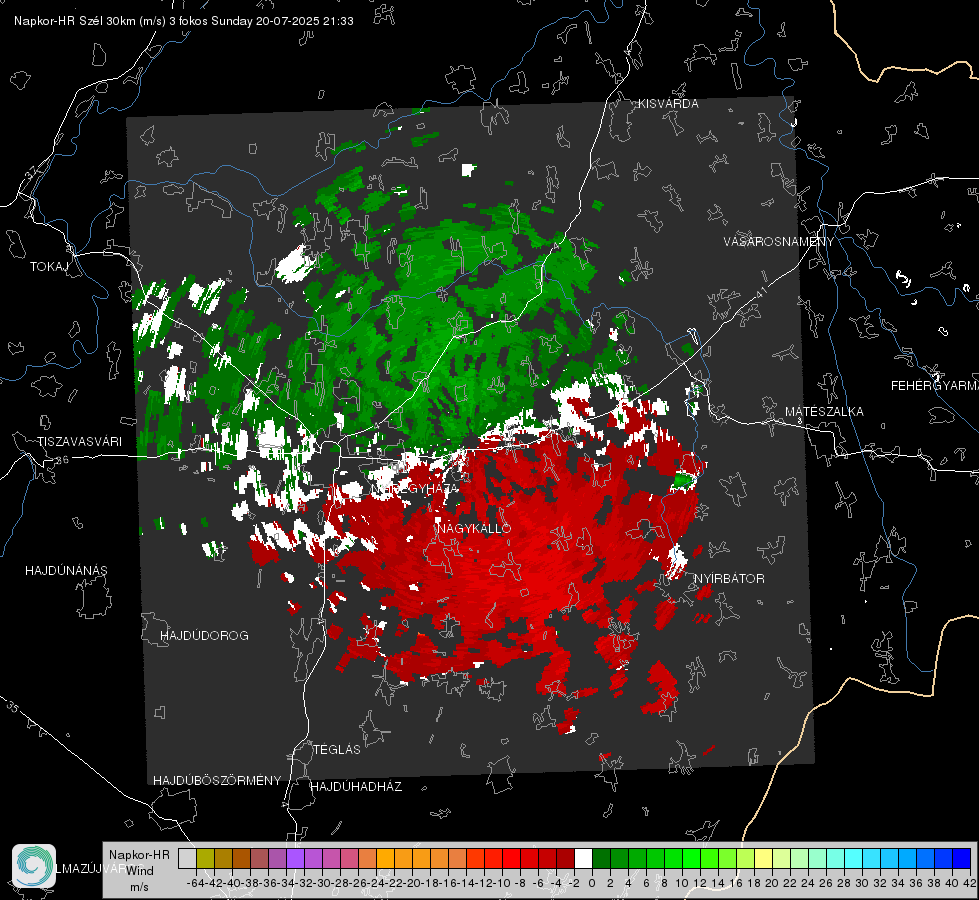Click the VÁSÁROSNAMÉNY city label

point(779,241)
